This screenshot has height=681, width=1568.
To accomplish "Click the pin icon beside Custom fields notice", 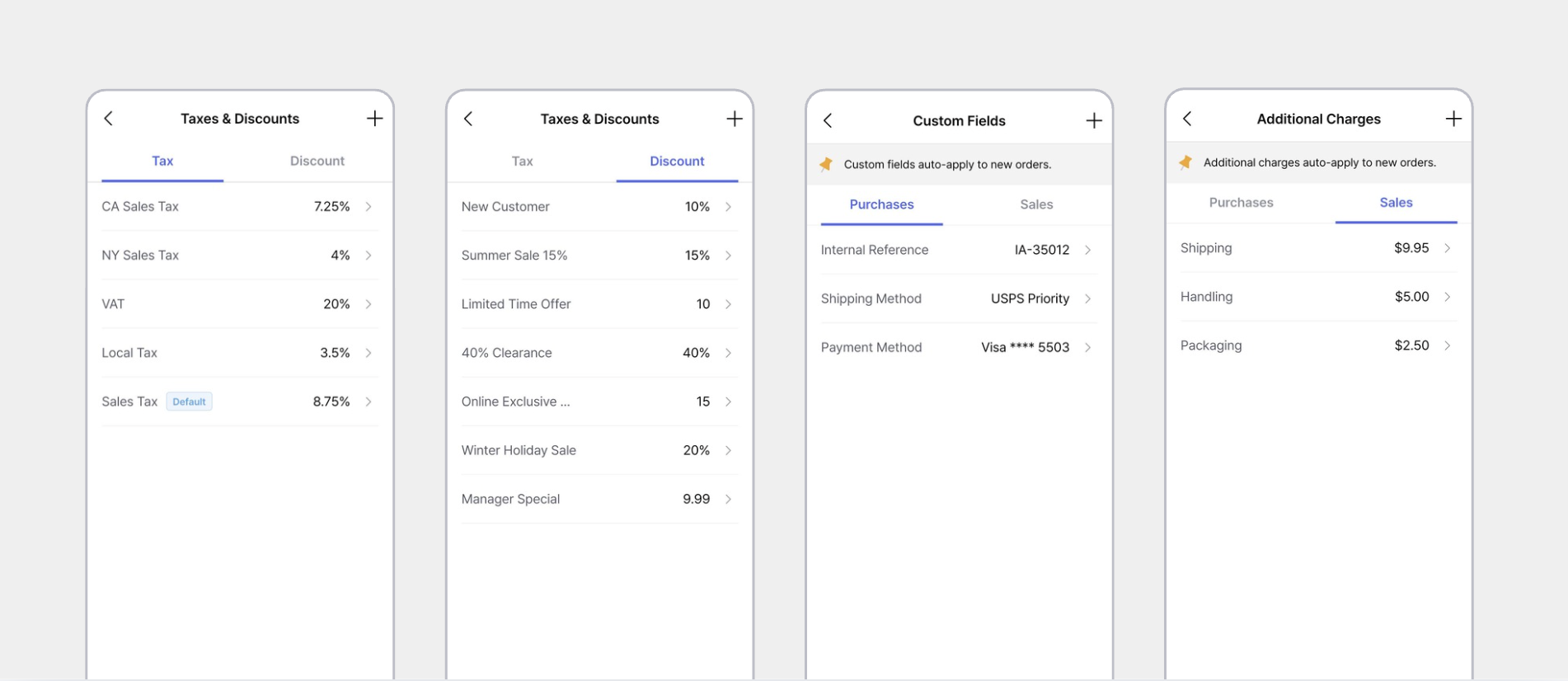I will [826, 164].
